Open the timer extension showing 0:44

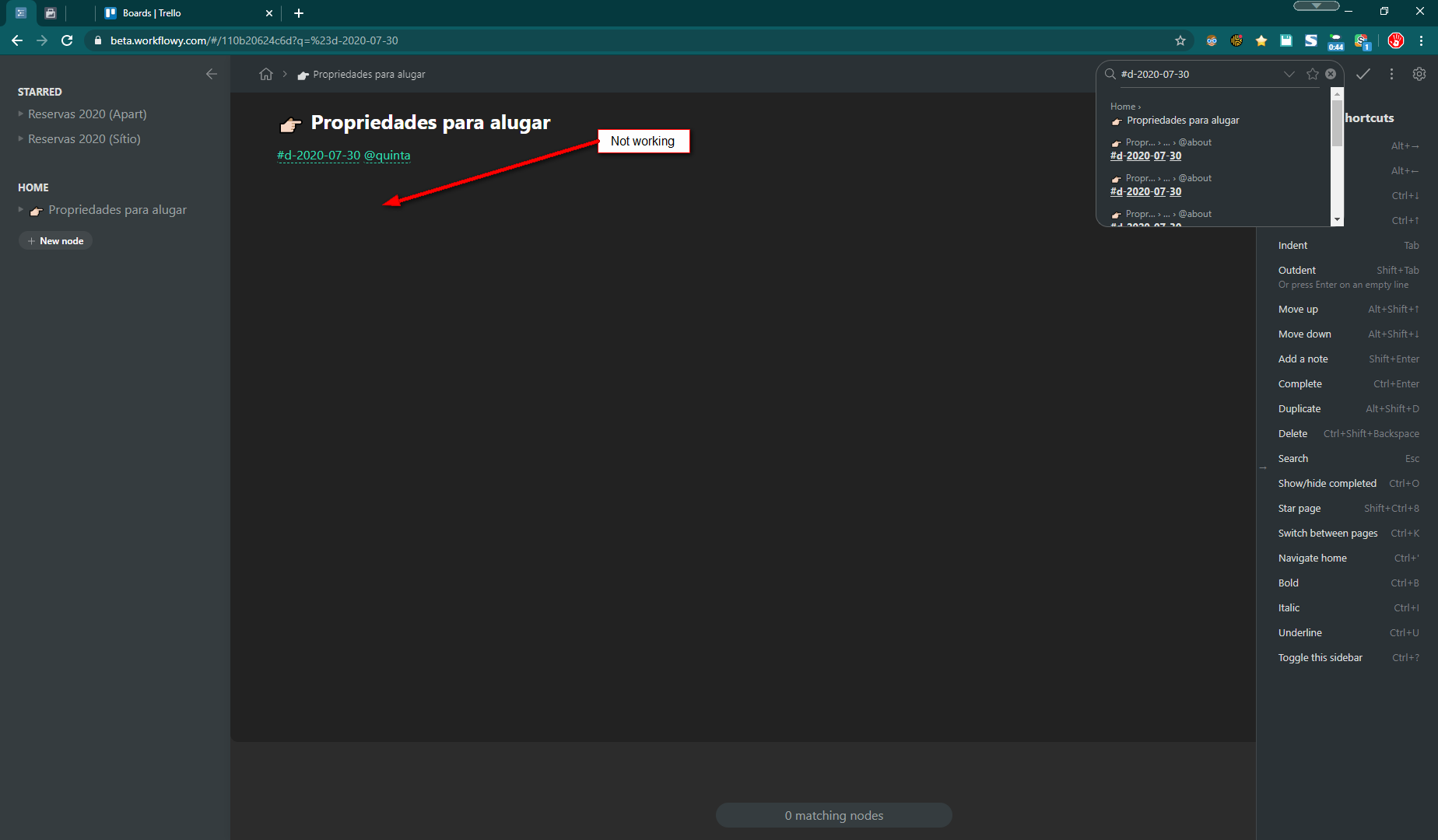click(x=1336, y=42)
